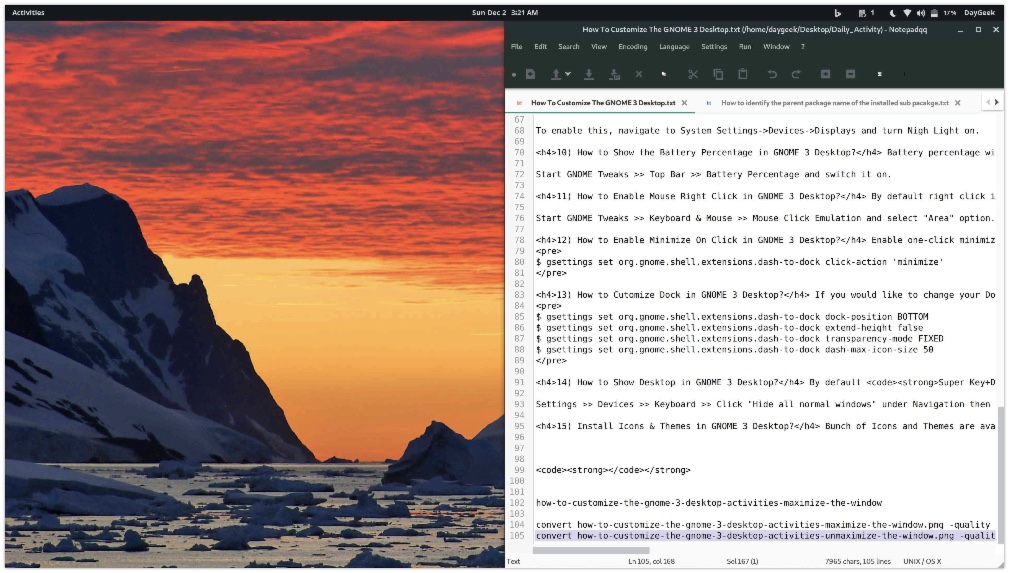Zoom in using the plus toolbar icon
The image size is (1009, 573).
825,74
